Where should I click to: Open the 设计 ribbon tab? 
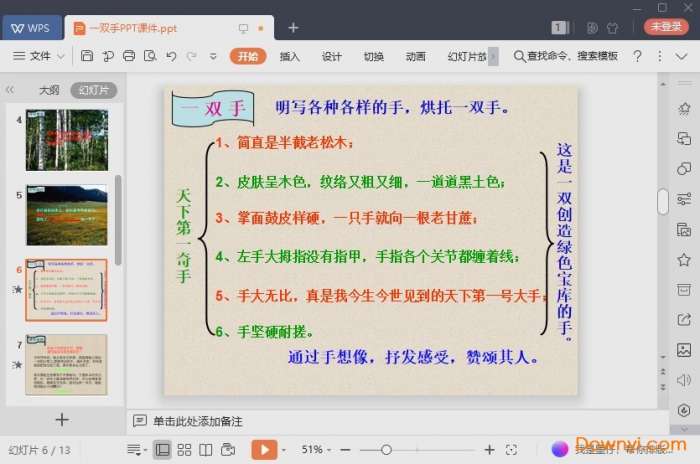tap(332, 56)
